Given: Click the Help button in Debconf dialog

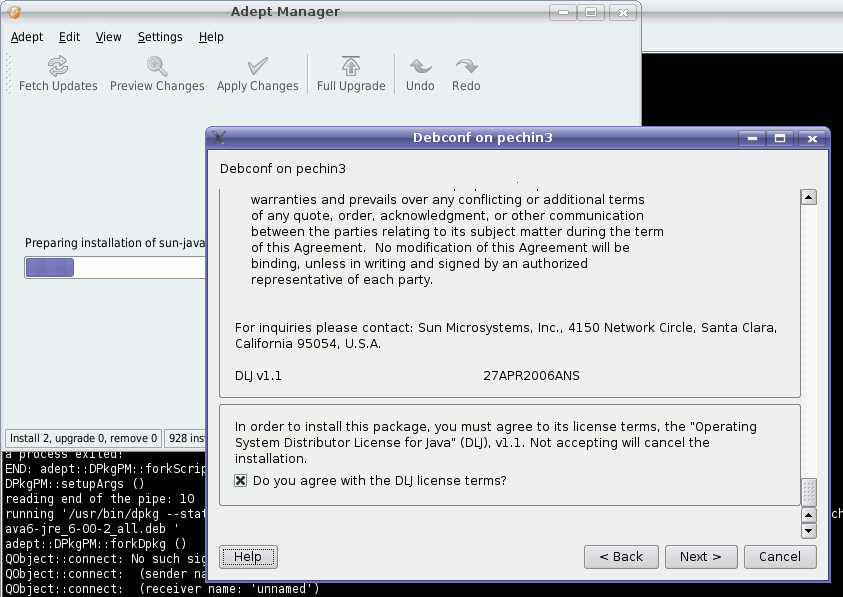Looking at the screenshot, I should tap(248, 557).
